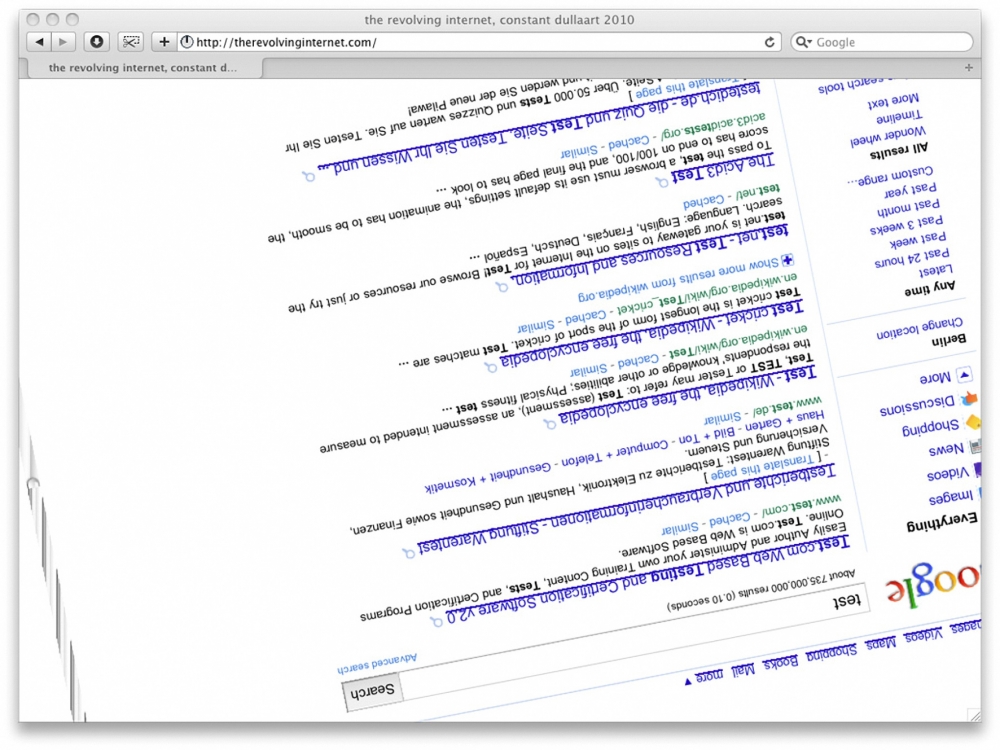Open the Advanced search link
1000x750 pixels.
tap(377, 663)
